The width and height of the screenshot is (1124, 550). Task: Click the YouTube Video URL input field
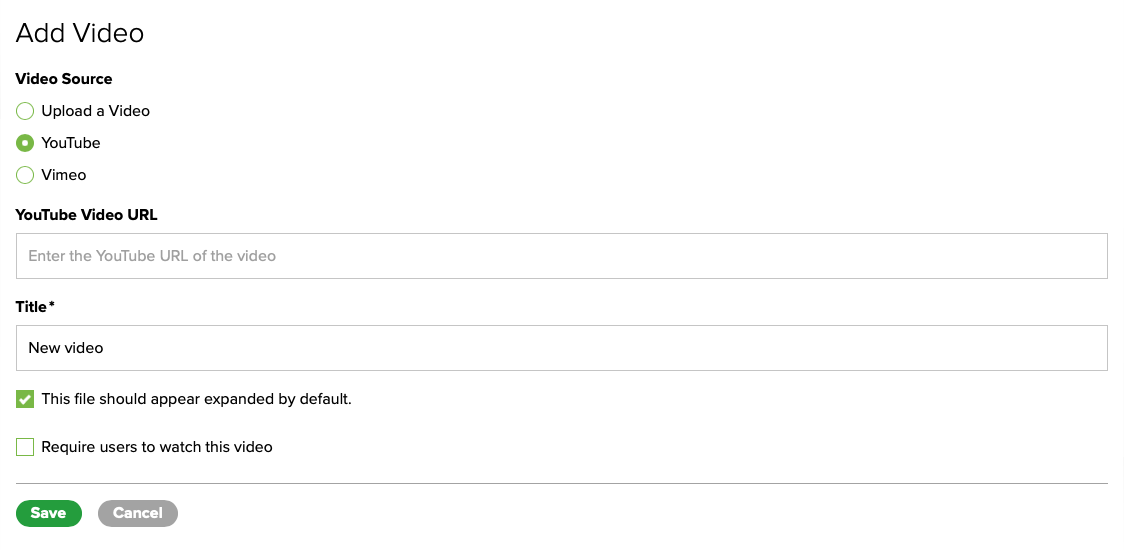pyautogui.click(x=561, y=256)
